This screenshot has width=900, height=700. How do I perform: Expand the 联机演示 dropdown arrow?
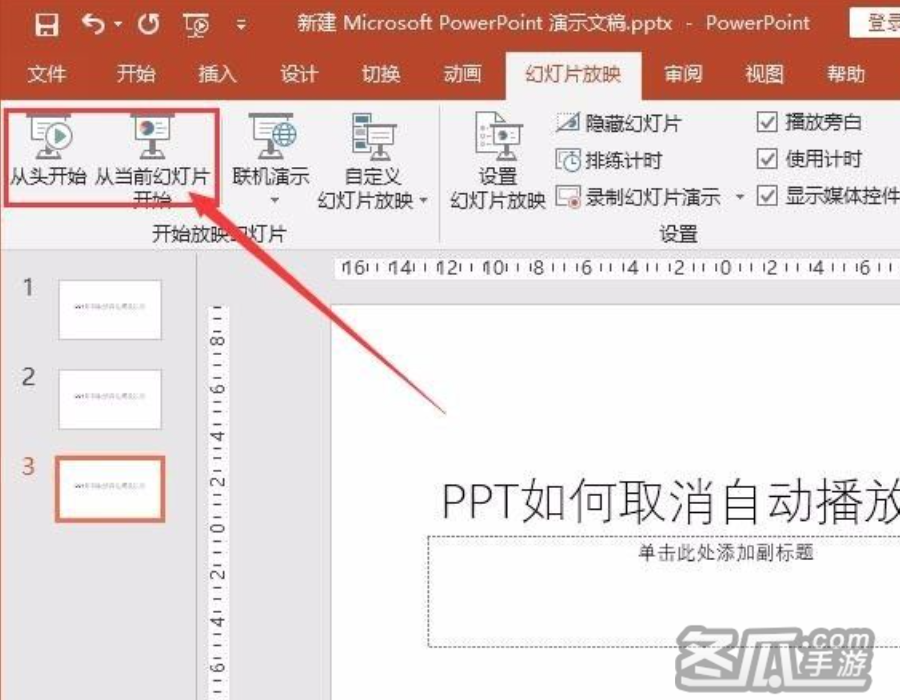pos(274,200)
